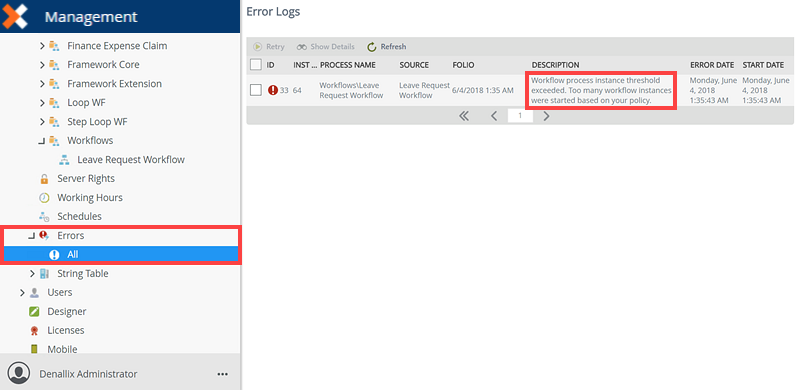The width and height of the screenshot is (800, 390).
Task: Click the Step Loop WF folder icon
Action: click(54, 122)
